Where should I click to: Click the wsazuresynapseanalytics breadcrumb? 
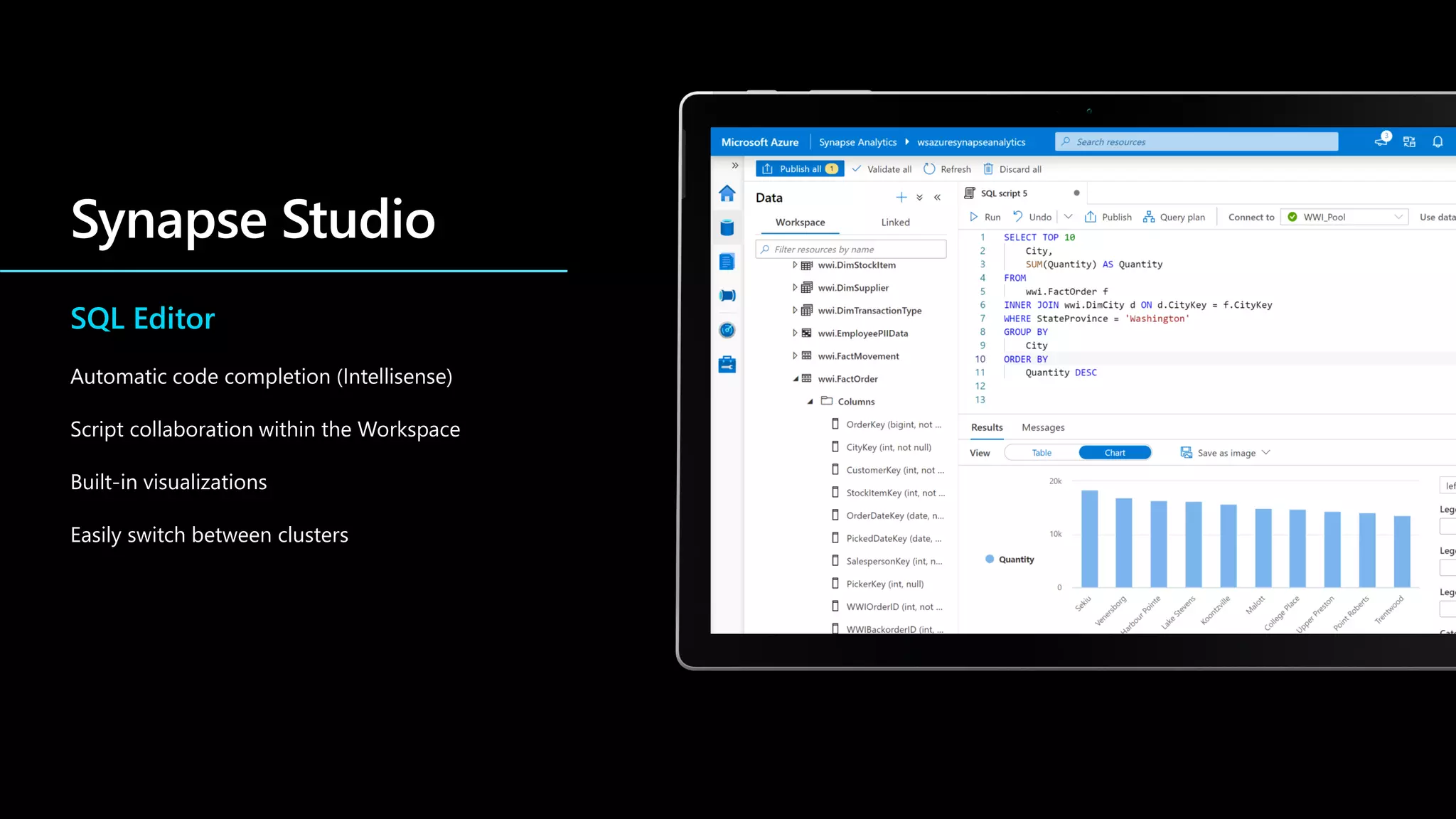(971, 142)
